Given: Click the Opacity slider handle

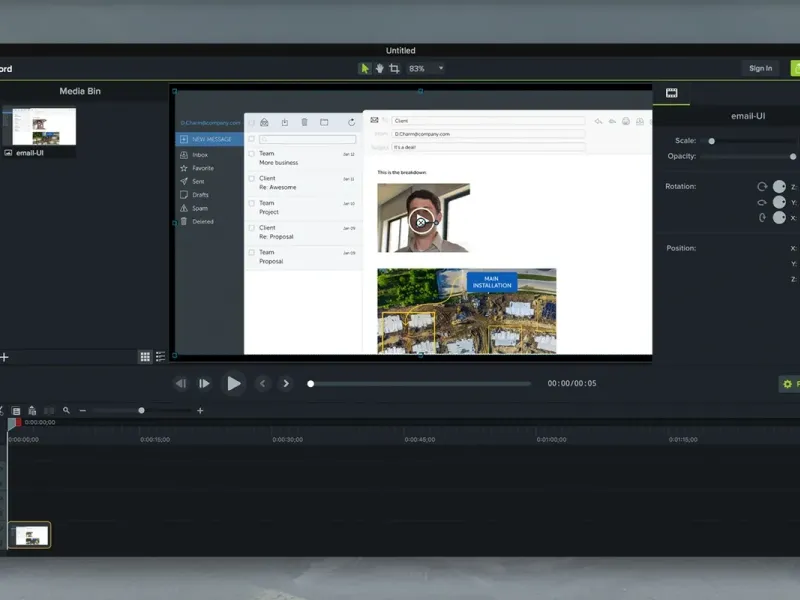Looking at the screenshot, I should (793, 156).
